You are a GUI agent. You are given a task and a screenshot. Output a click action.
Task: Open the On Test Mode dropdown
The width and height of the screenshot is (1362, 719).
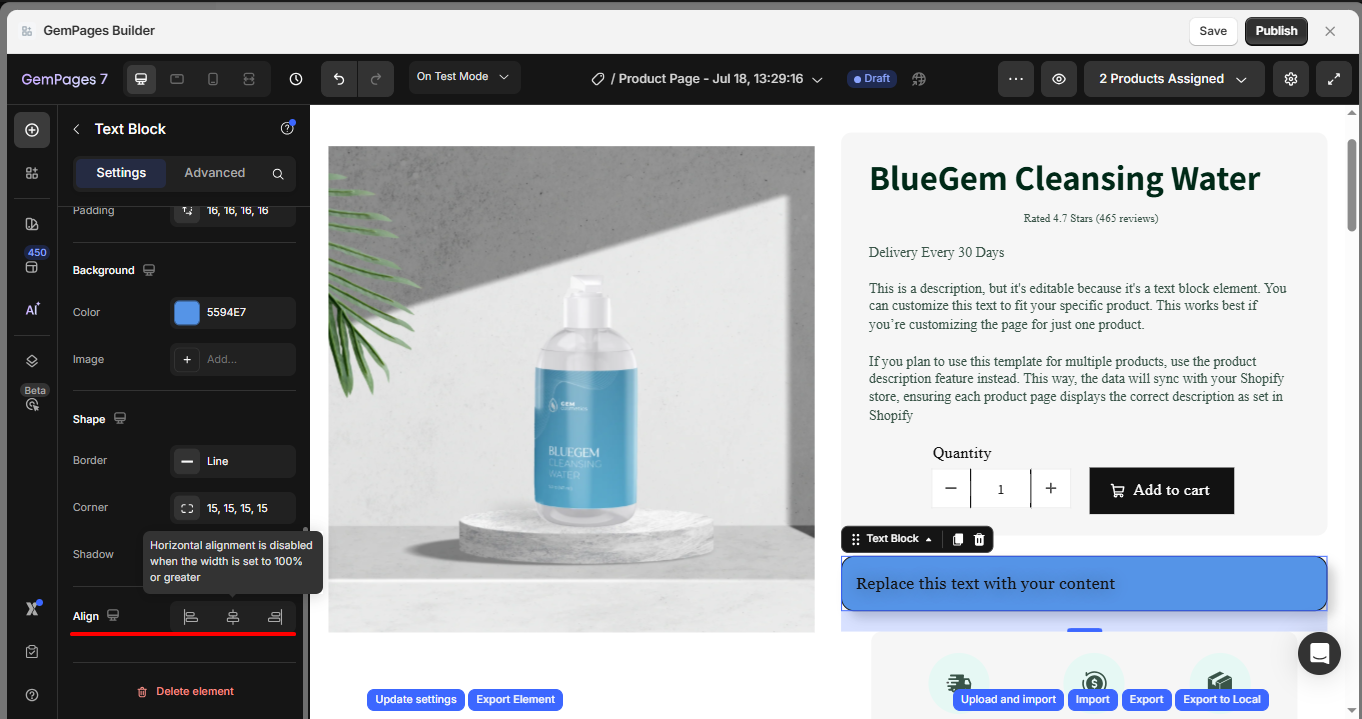(x=464, y=77)
